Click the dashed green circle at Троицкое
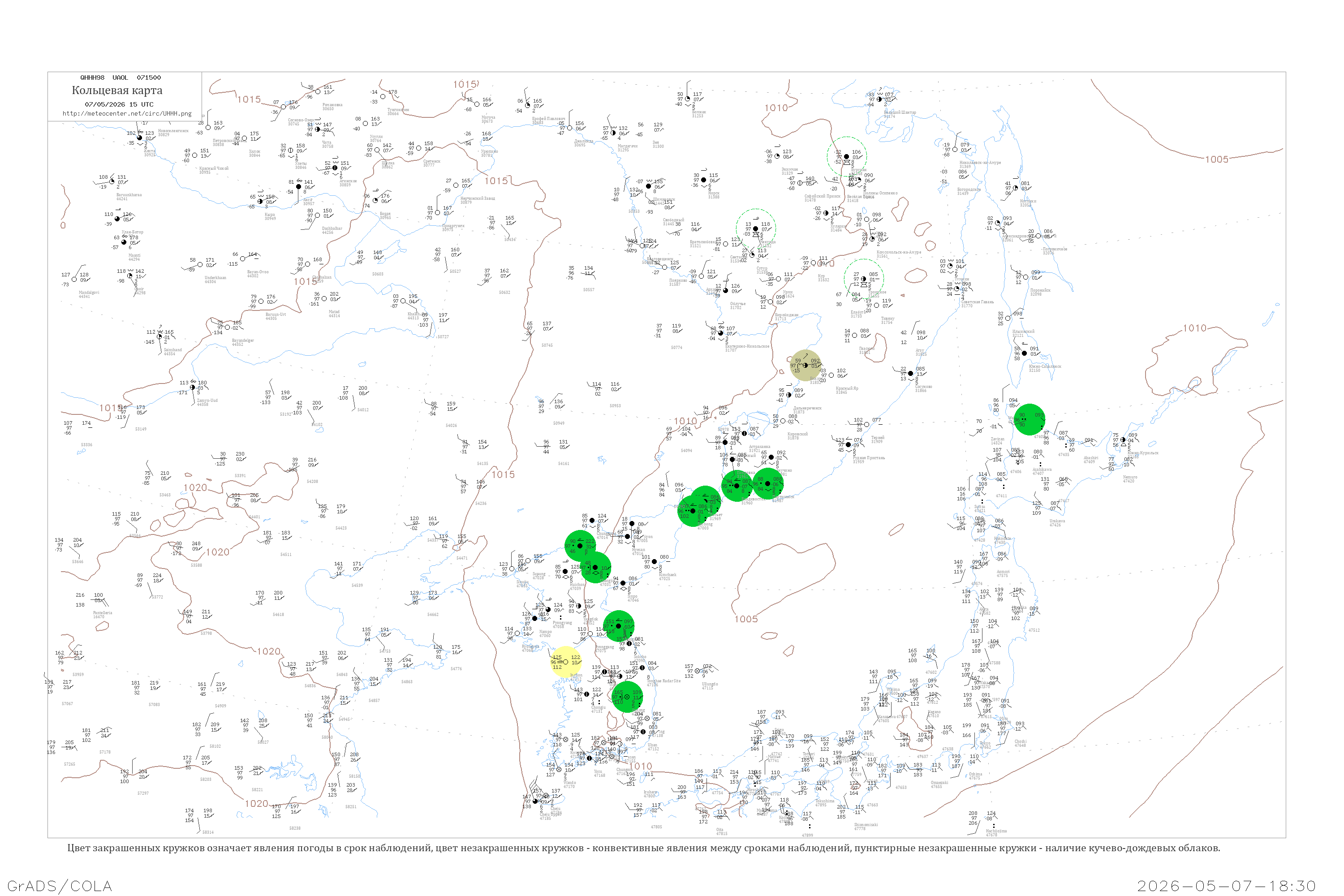The height and width of the screenshot is (896, 1344). 864,279
